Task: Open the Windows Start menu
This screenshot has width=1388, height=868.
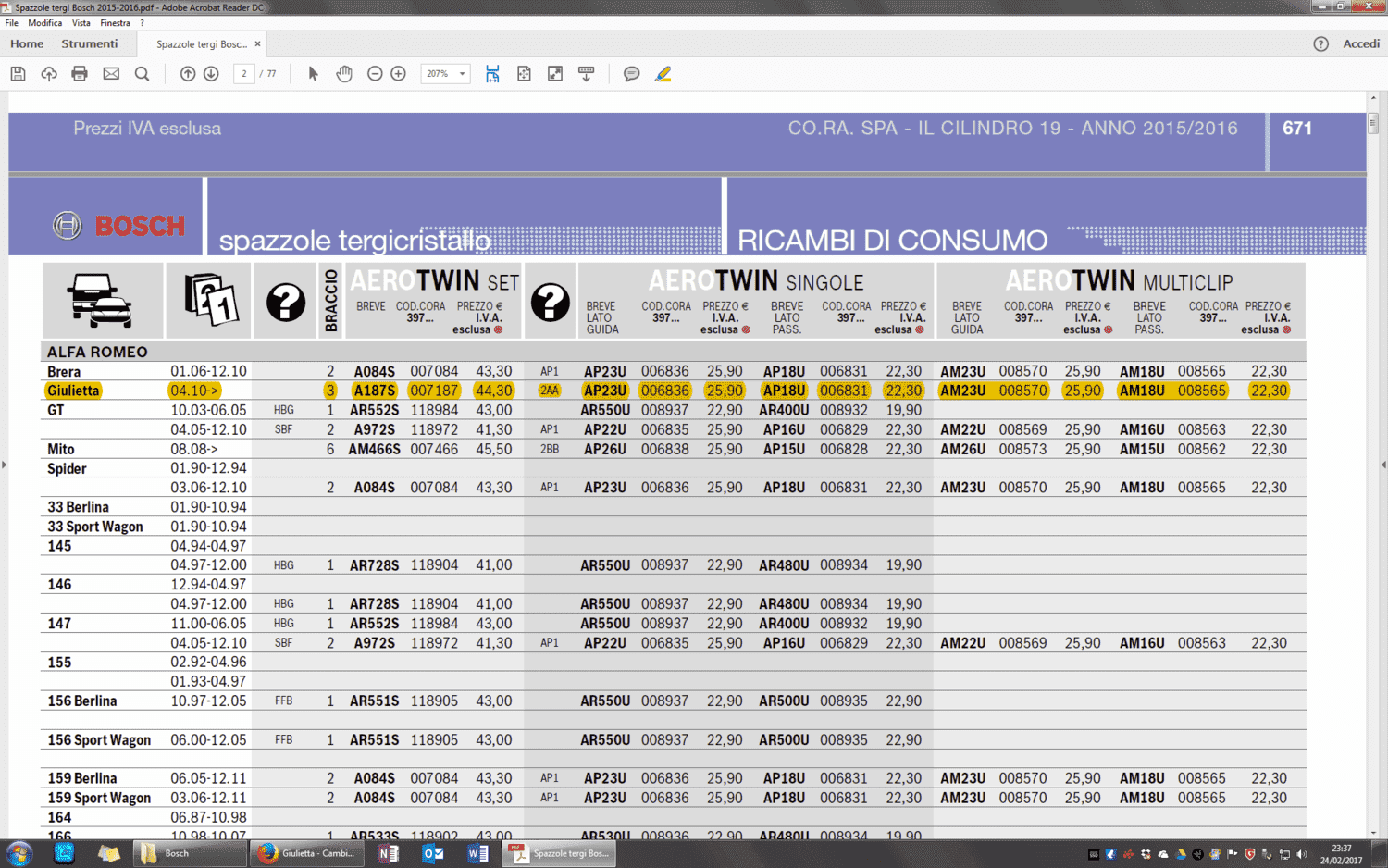Action: (19, 853)
